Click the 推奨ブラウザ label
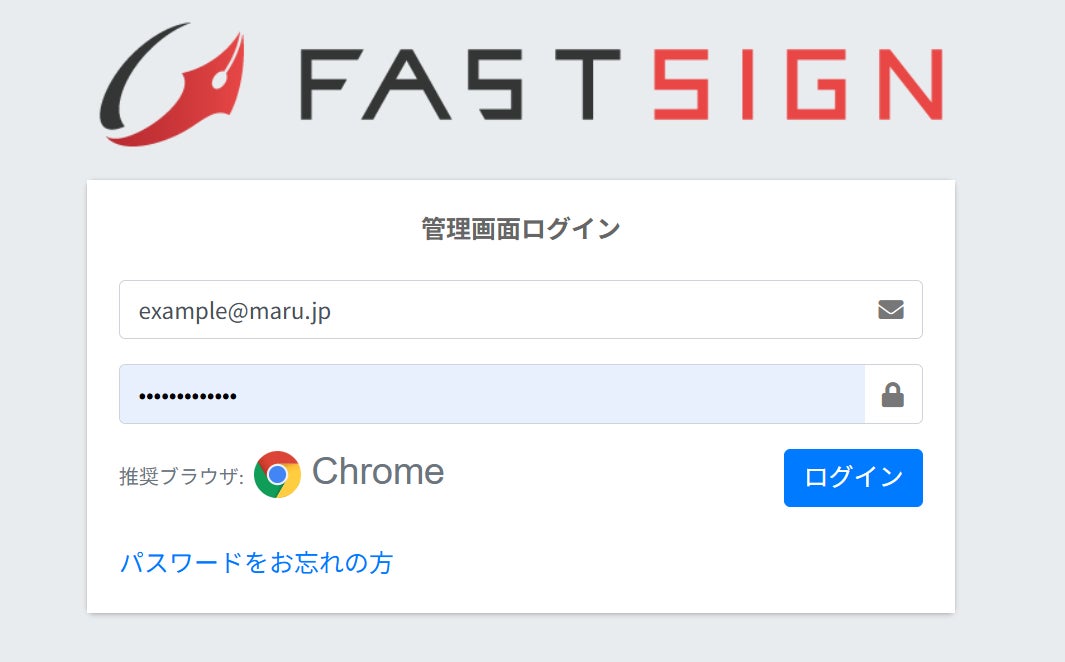The height and width of the screenshot is (662, 1065). [181, 477]
